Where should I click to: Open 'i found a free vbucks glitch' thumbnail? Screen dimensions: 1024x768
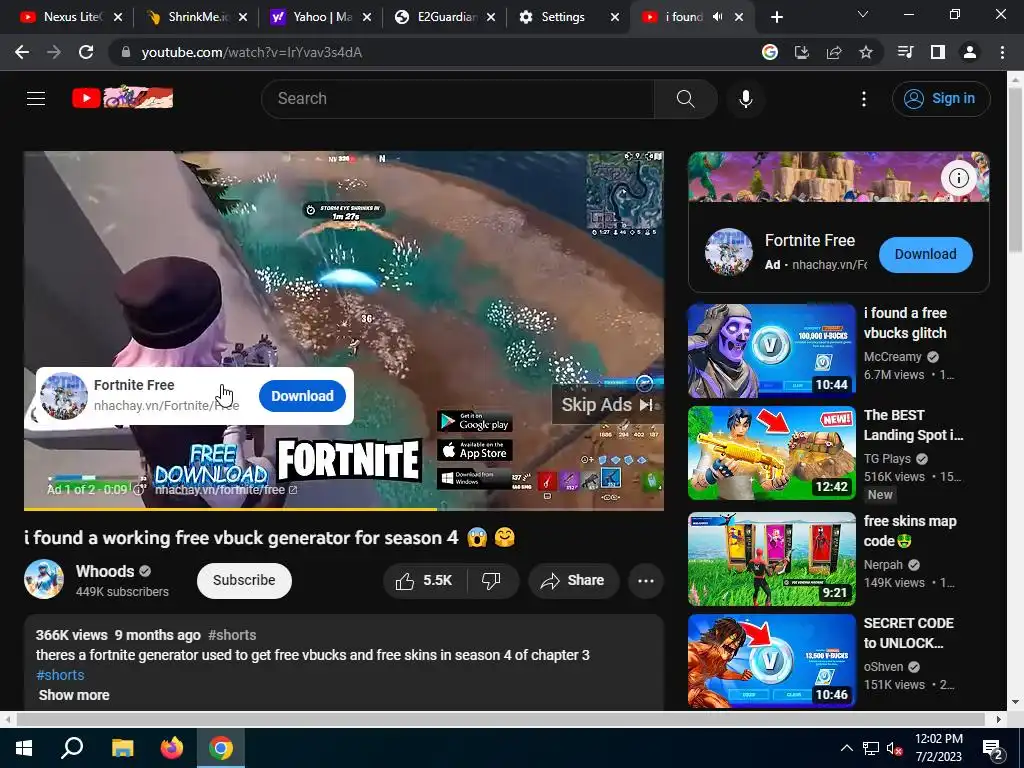771,350
